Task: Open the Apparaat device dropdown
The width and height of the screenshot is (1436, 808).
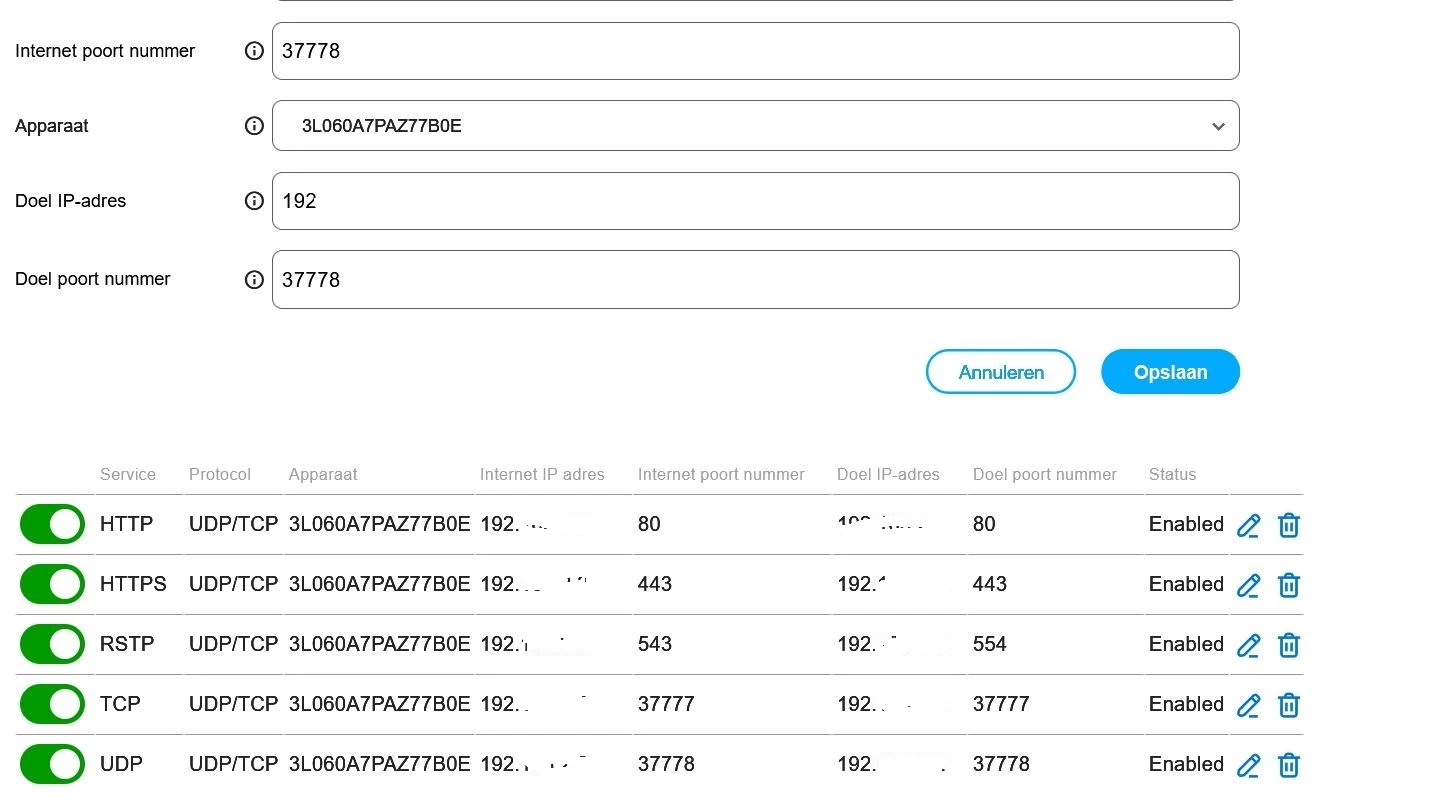Action: coord(755,126)
